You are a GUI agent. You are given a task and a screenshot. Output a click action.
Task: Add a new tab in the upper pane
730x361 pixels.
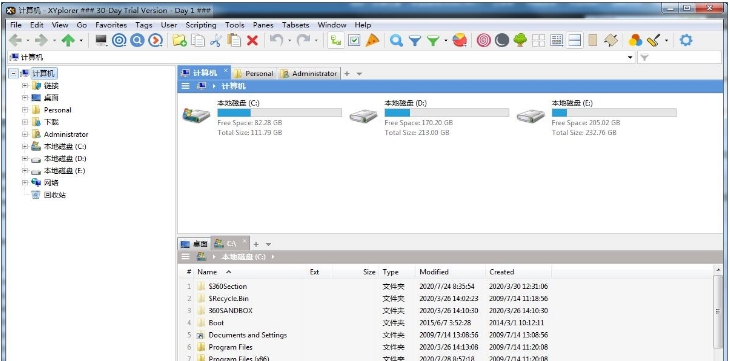click(x=346, y=74)
